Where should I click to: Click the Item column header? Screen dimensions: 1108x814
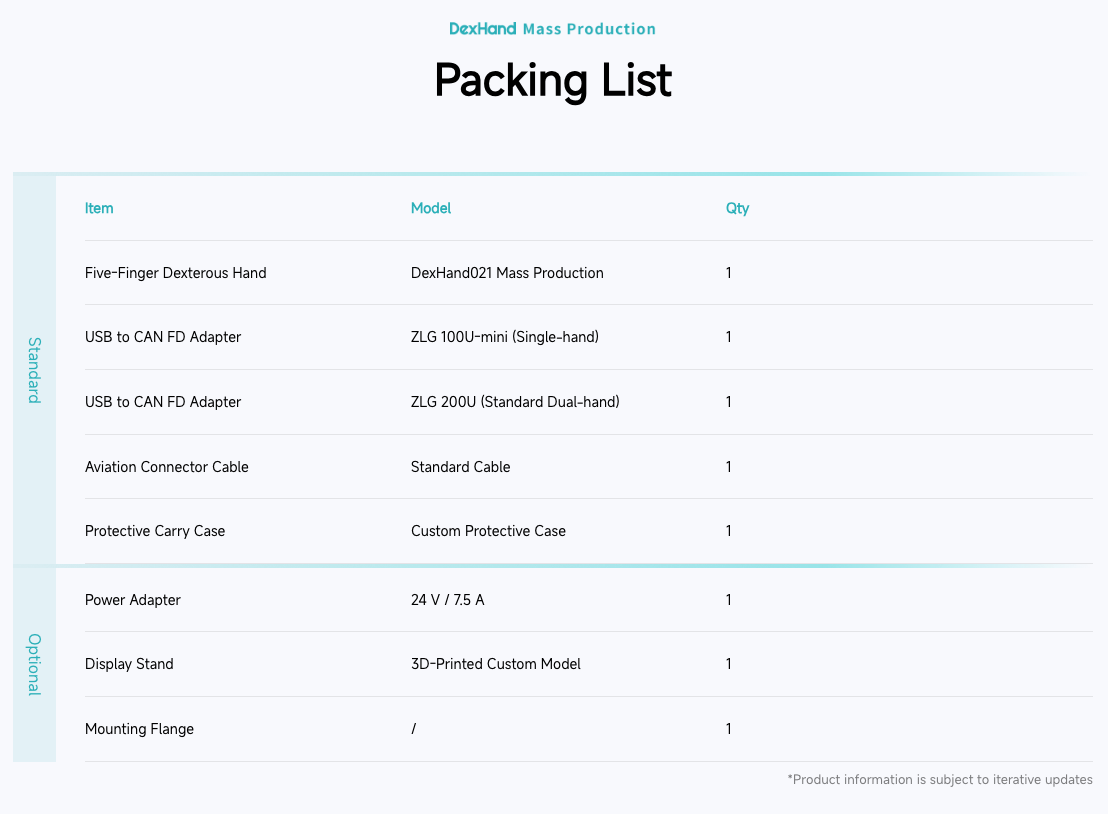99,208
